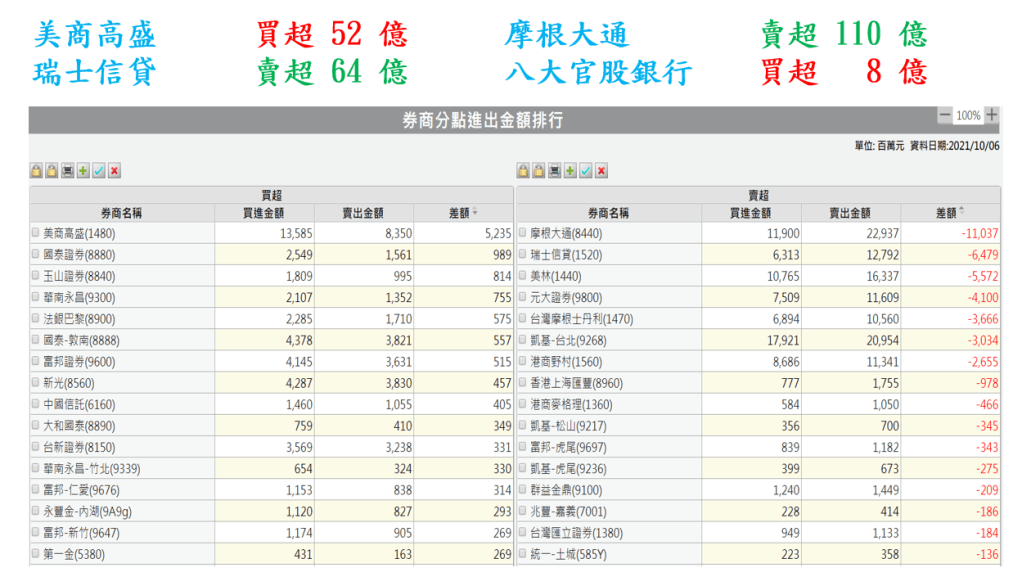This screenshot has width=1022, height=577.
Task: Click red X icon above right table
Action: [601, 171]
